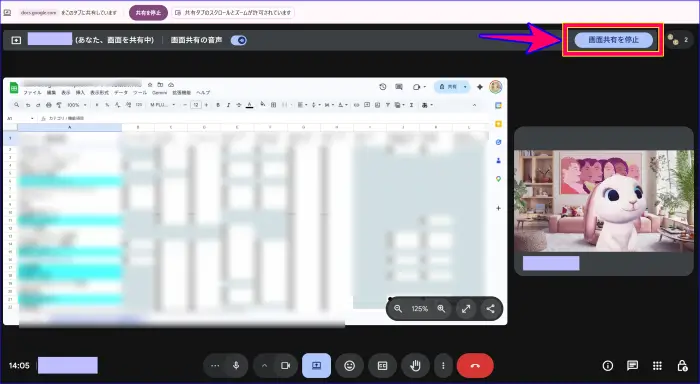700x384 pixels.
Task: Click the functions sigma icon in Sheets
Action: point(411,105)
